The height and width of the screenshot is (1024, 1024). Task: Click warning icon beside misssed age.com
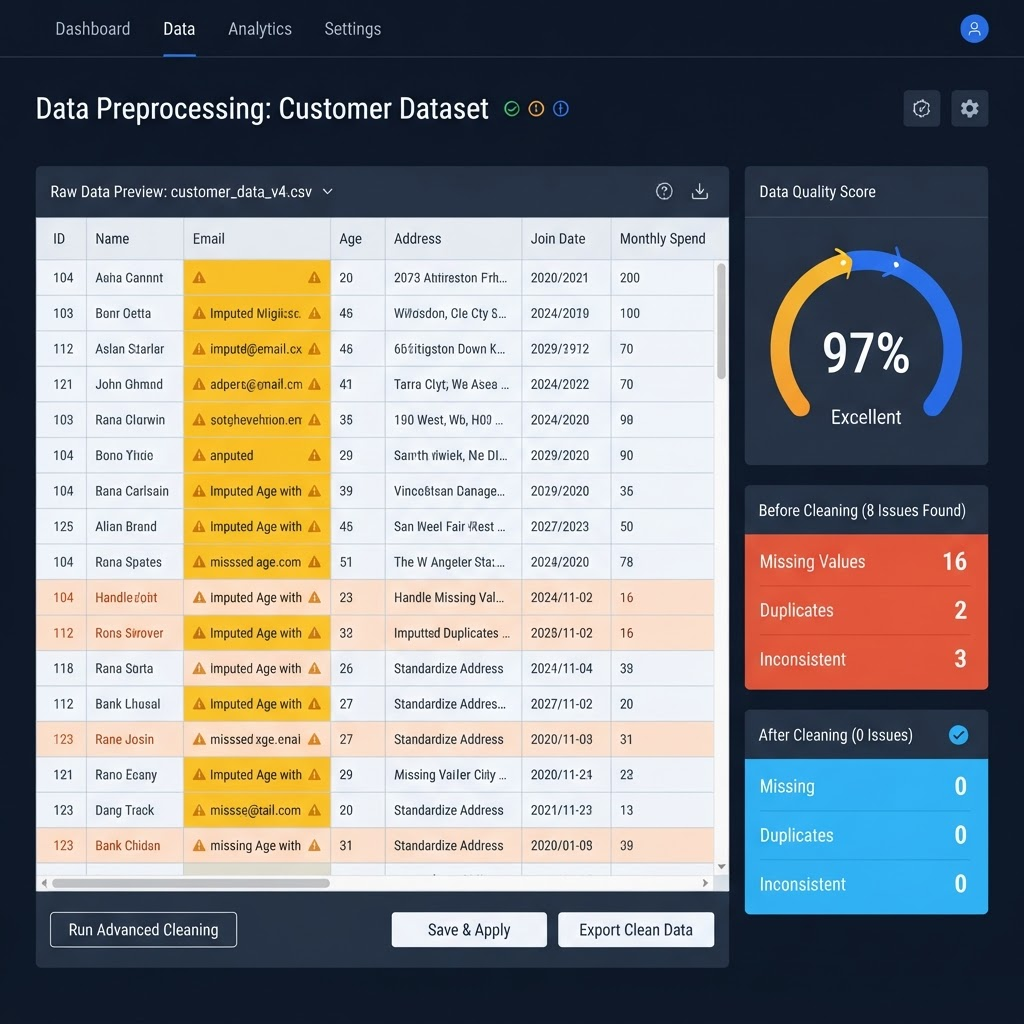point(199,562)
